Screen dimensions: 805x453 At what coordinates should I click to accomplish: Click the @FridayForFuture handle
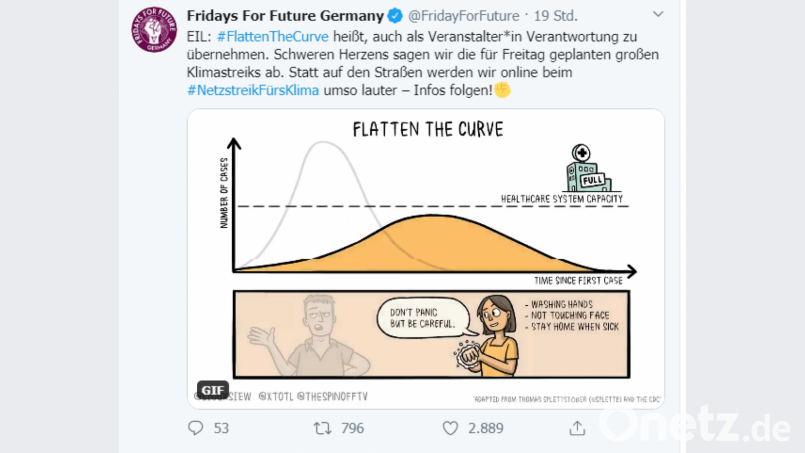[463, 16]
